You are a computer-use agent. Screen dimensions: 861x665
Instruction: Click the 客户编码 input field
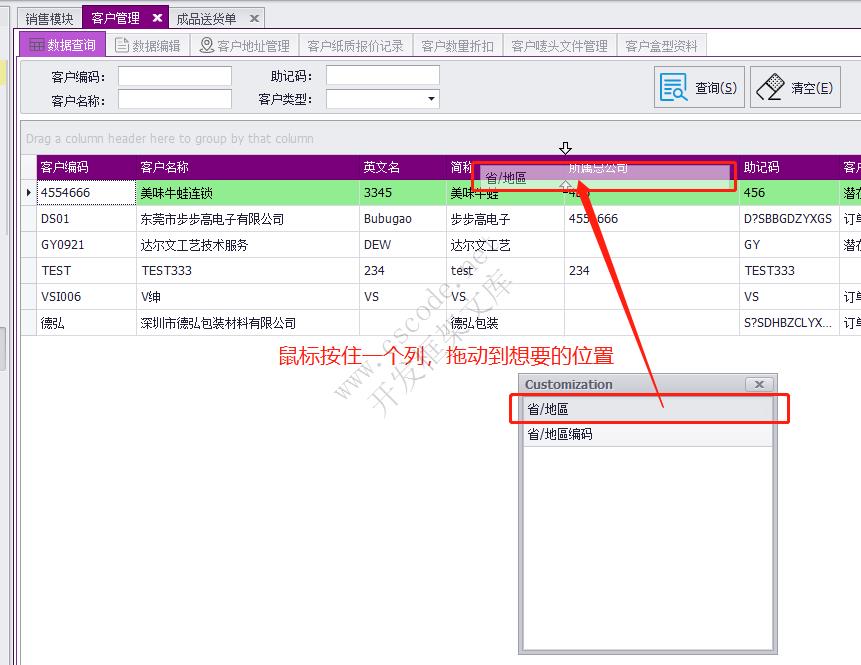click(175, 75)
